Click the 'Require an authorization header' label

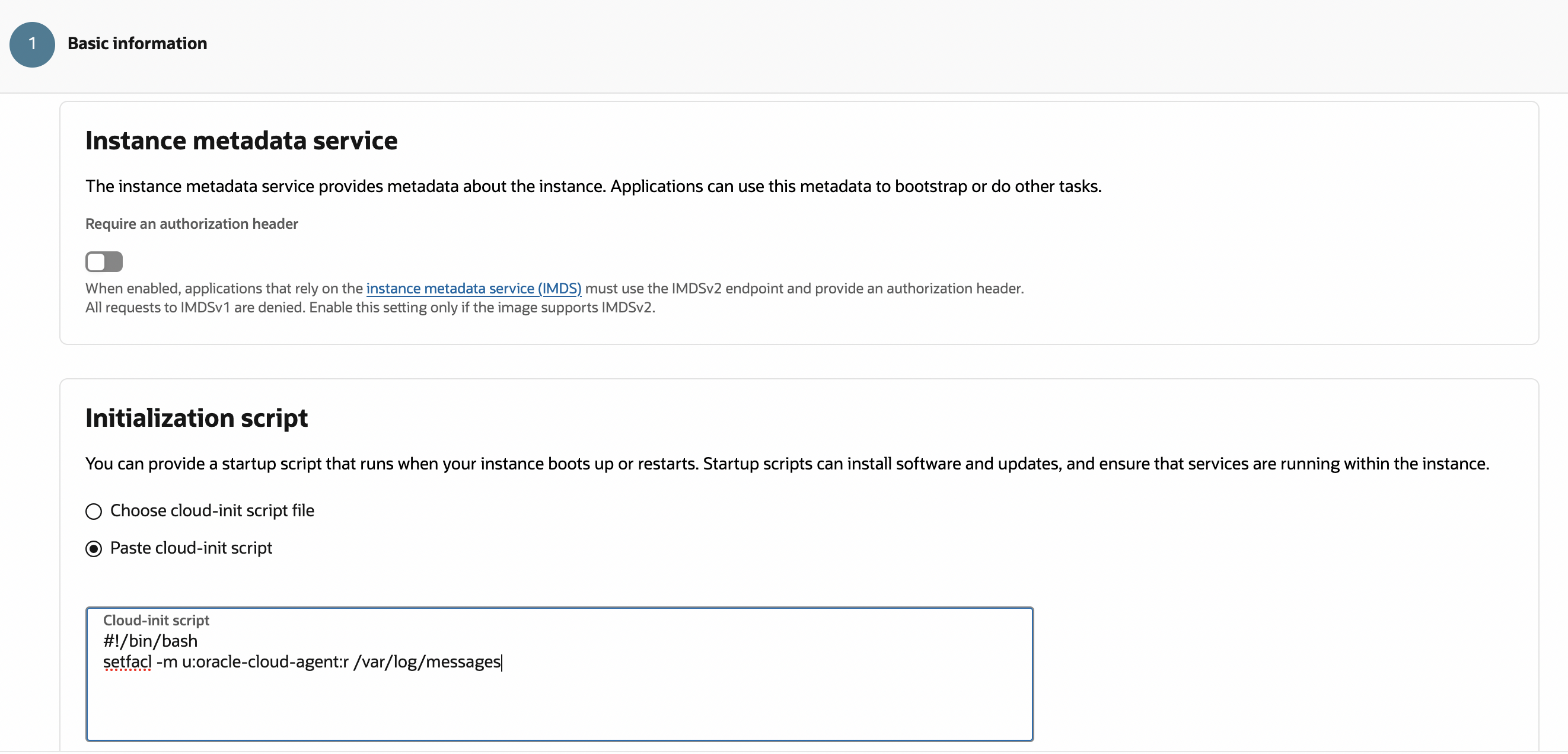pyautogui.click(x=192, y=224)
